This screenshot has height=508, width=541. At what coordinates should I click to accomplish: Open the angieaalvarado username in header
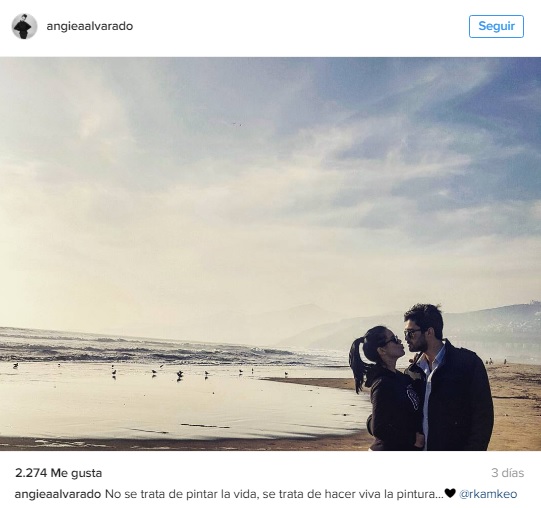90,26
